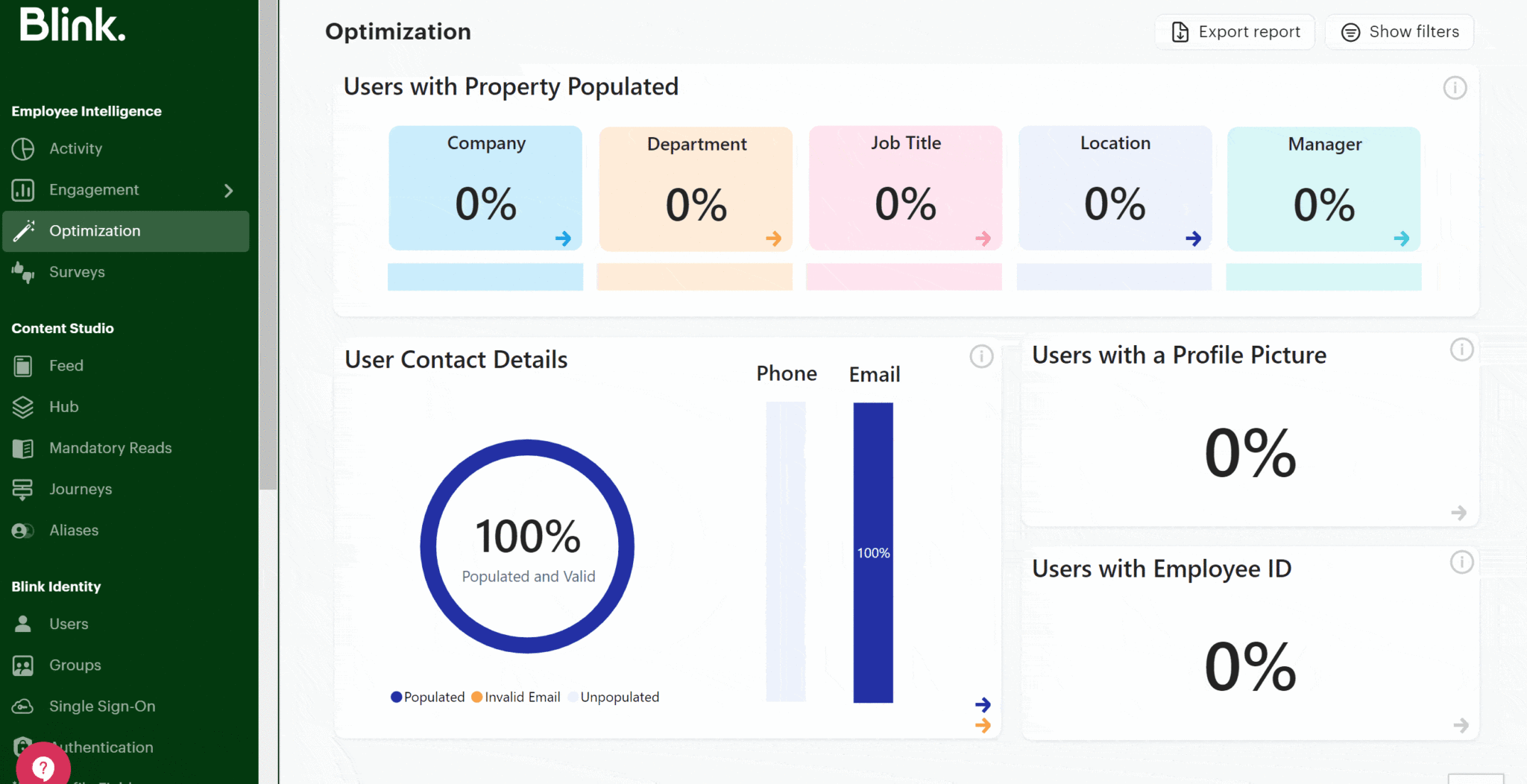
Task: Expand details on the Company card arrow
Action: coord(564,238)
